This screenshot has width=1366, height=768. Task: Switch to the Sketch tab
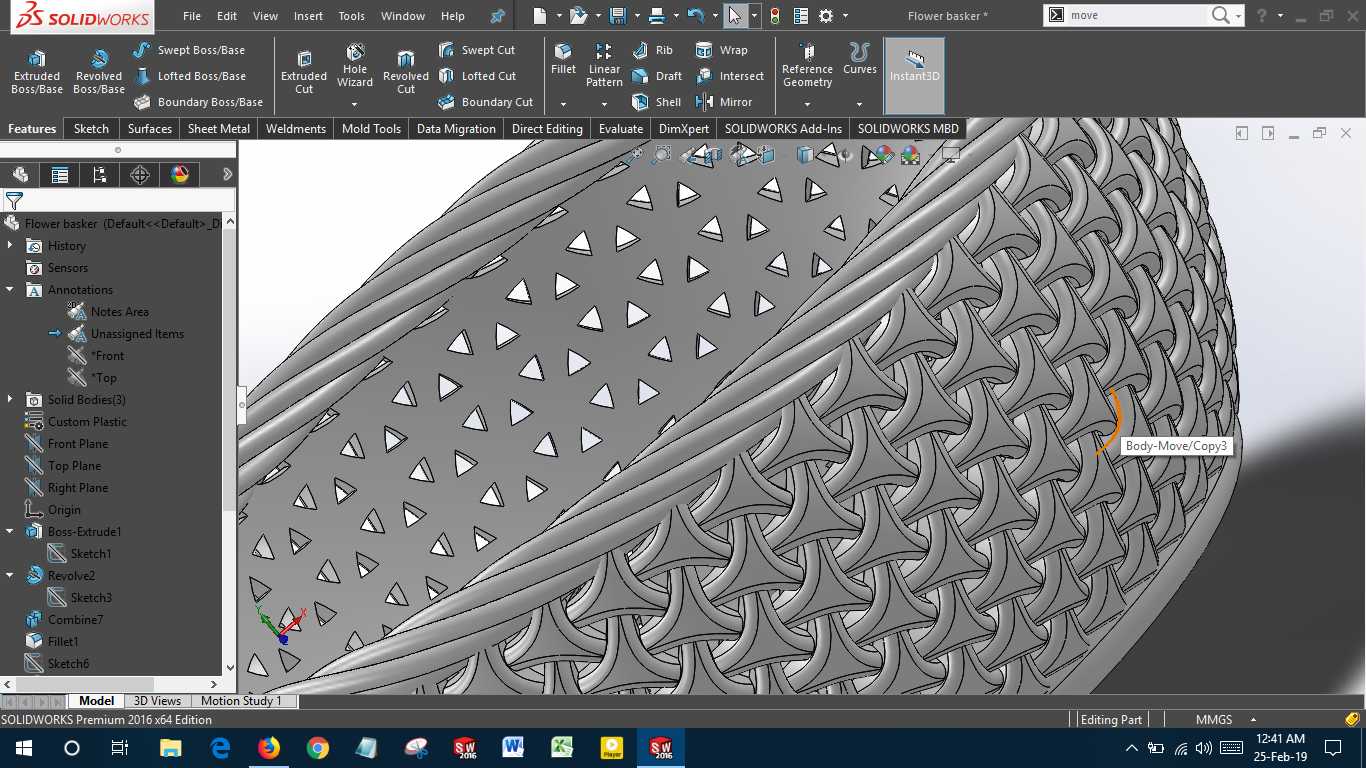[91, 129]
